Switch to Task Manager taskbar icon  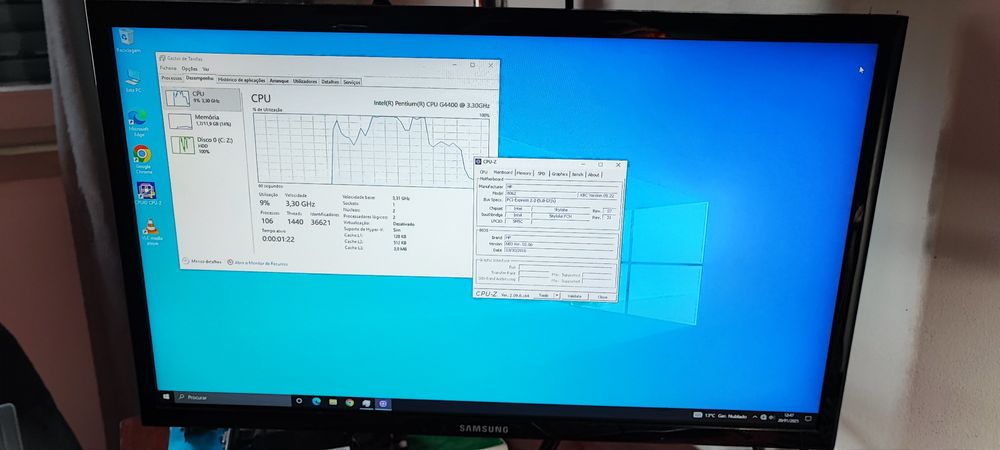[x=366, y=403]
